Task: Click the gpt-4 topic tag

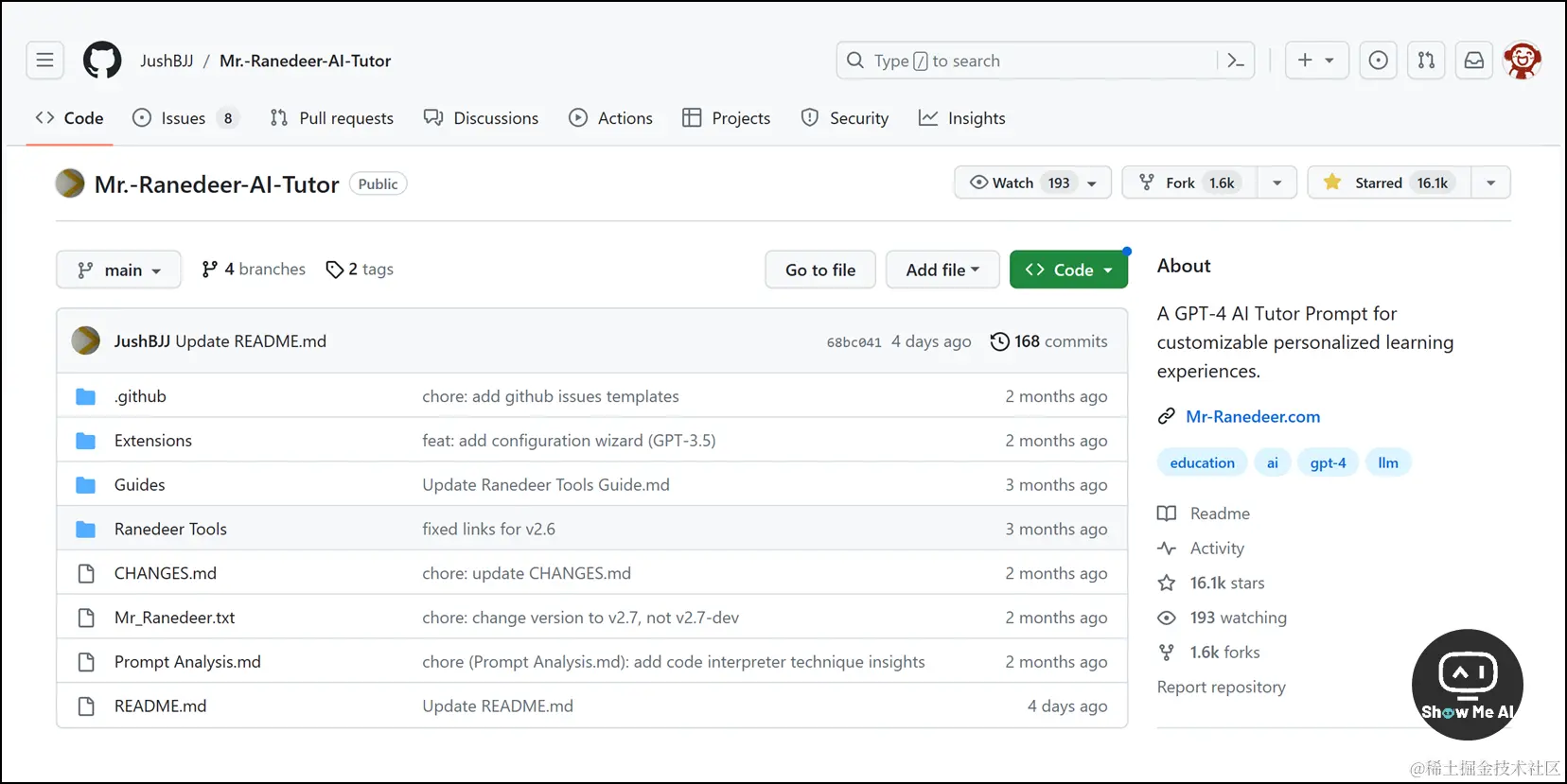Action: (x=1328, y=462)
